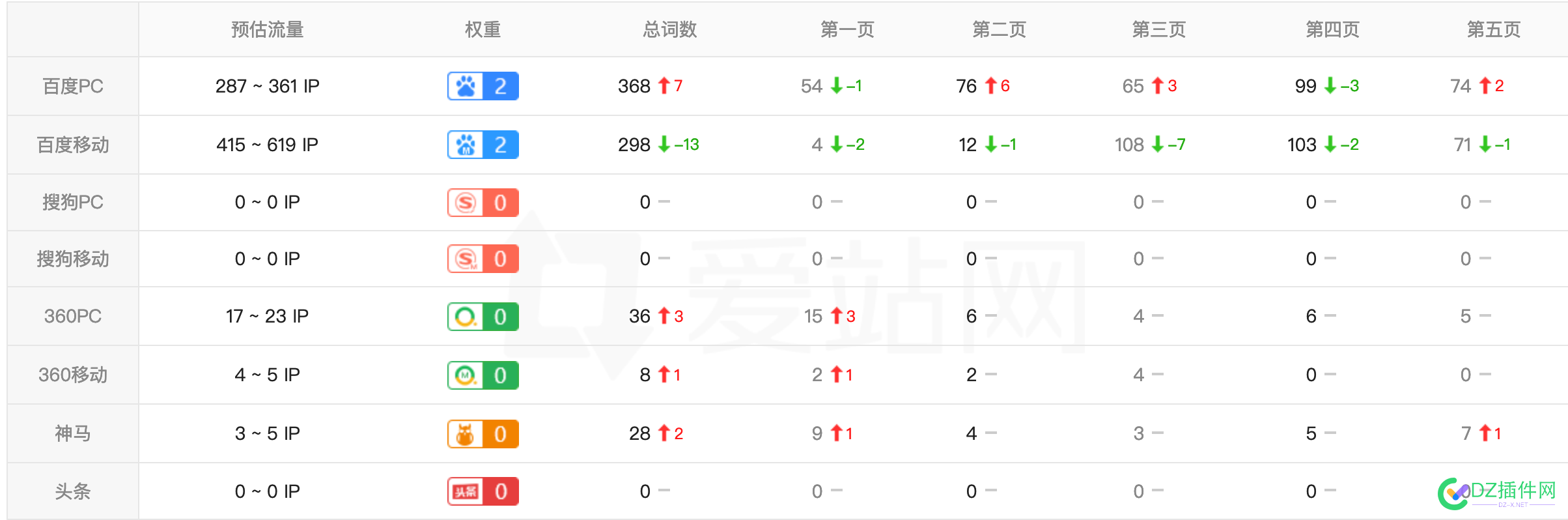Click the 总词数 column header
1568x520 pixels.
(670, 29)
